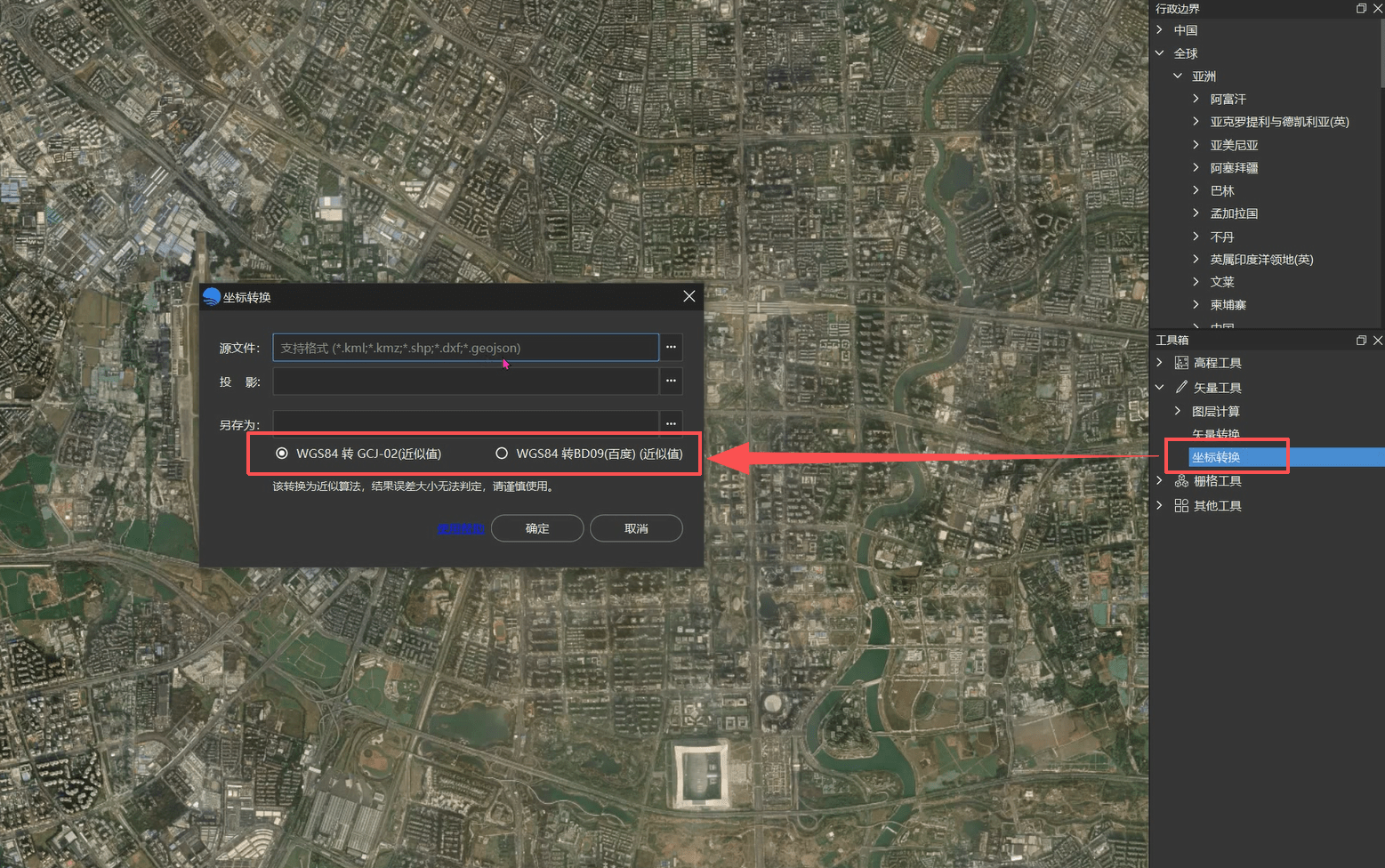Screen dimensions: 1385x868
Task: Expand the 中国 tree node arrow
Action: 1159,30
